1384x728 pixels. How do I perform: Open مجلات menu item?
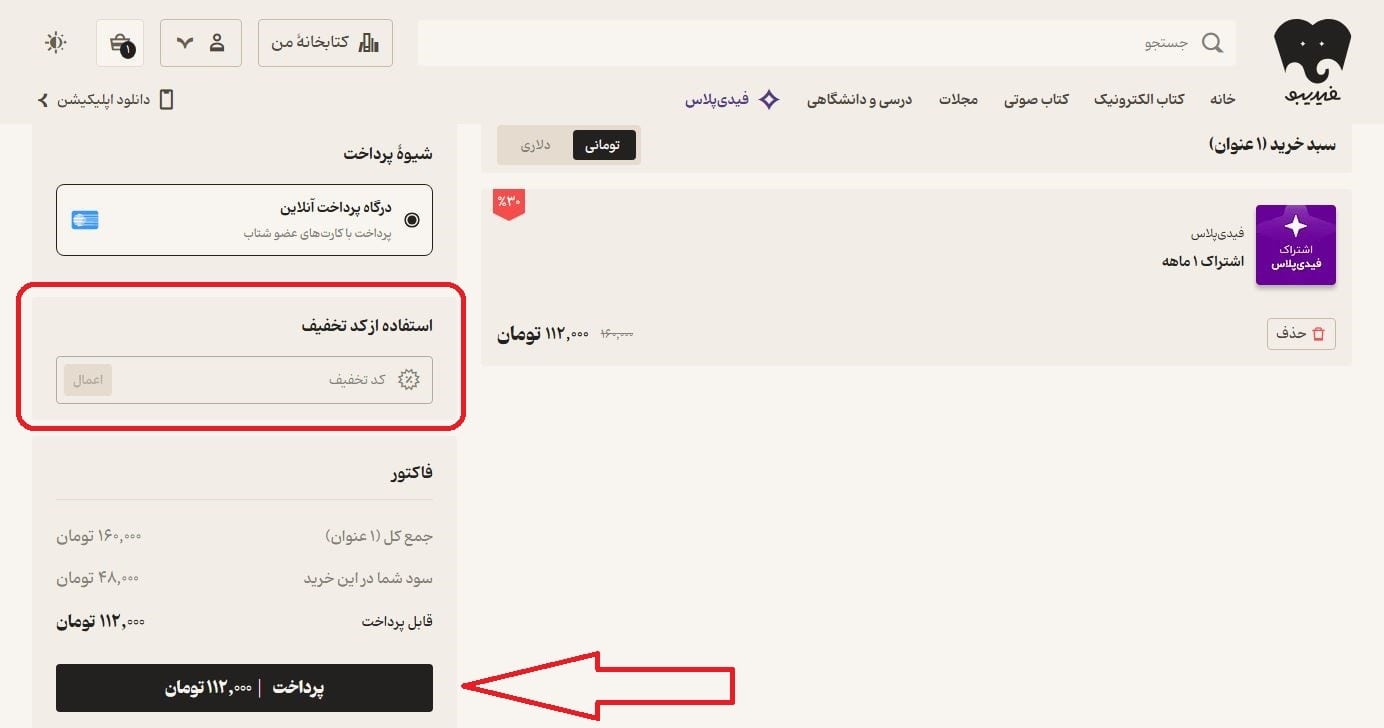click(x=958, y=99)
